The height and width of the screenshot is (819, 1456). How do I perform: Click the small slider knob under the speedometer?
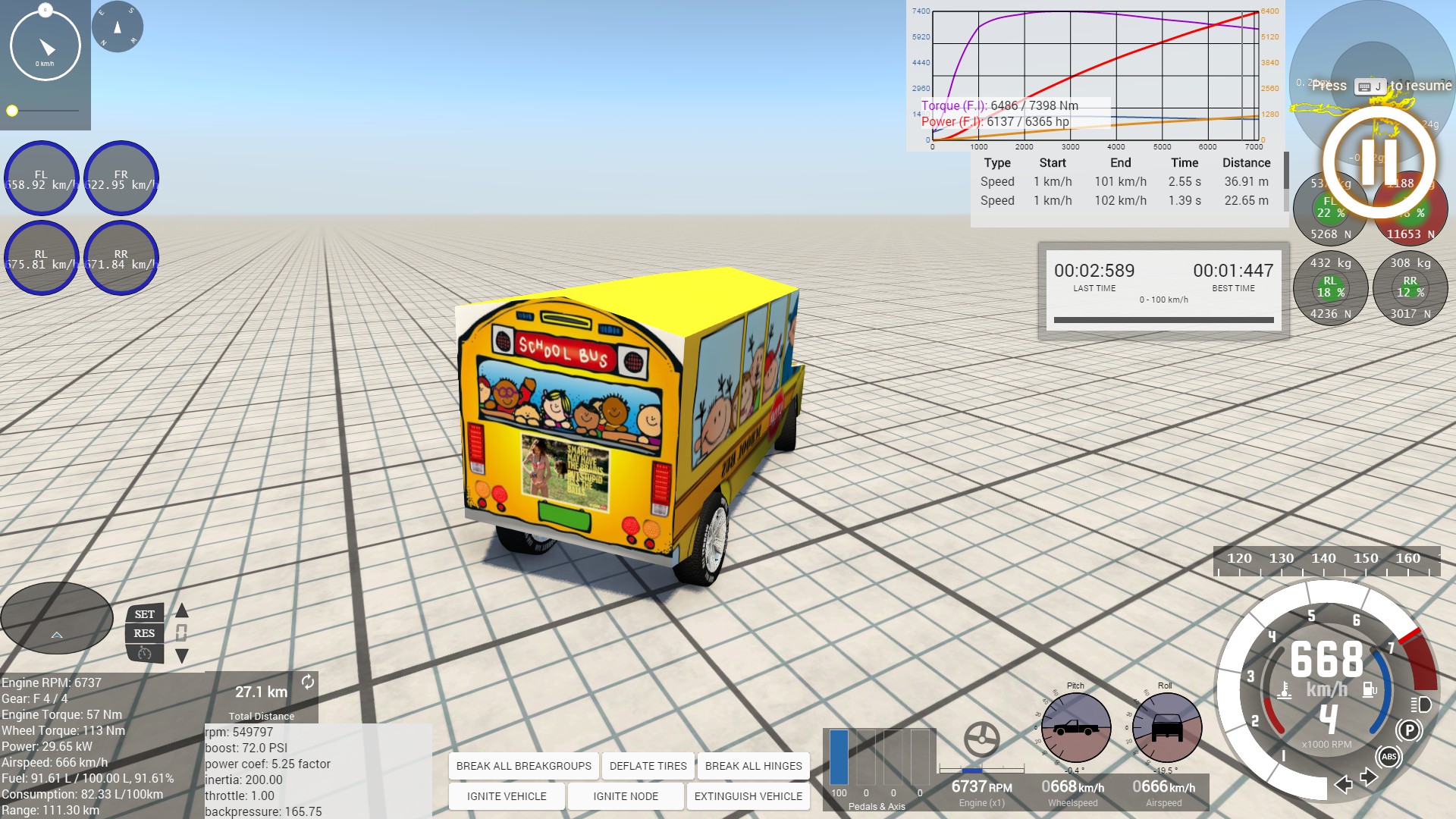(x=12, y=111)
